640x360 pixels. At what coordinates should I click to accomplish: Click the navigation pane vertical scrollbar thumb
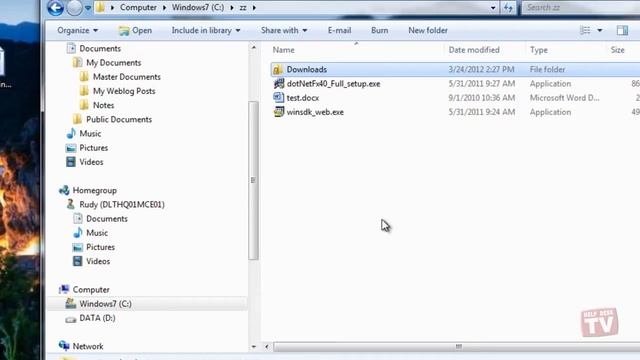tap(253, 180)
